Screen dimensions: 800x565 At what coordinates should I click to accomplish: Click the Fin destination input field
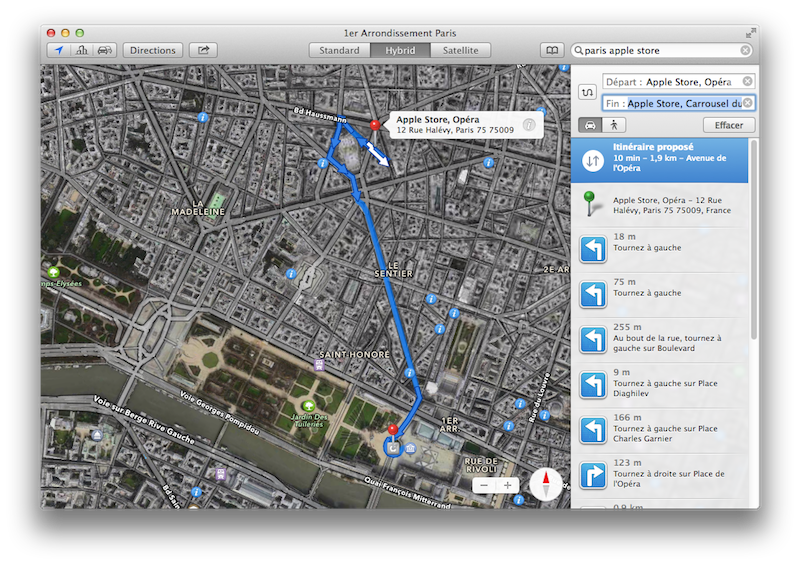[x=678, y=103]
